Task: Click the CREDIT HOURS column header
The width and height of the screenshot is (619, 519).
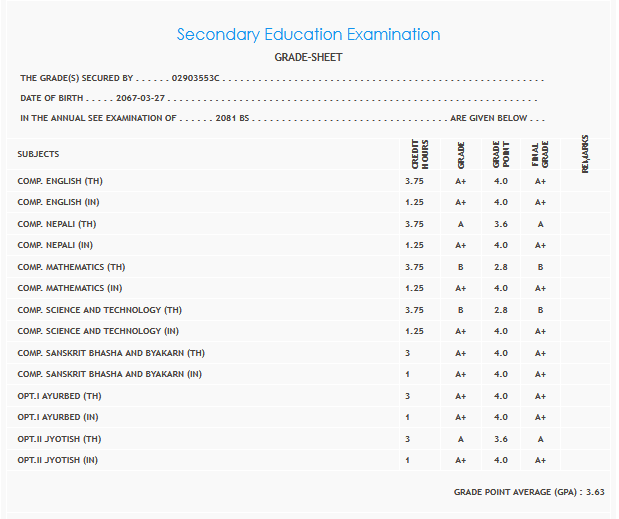Action: pos(419,156)
